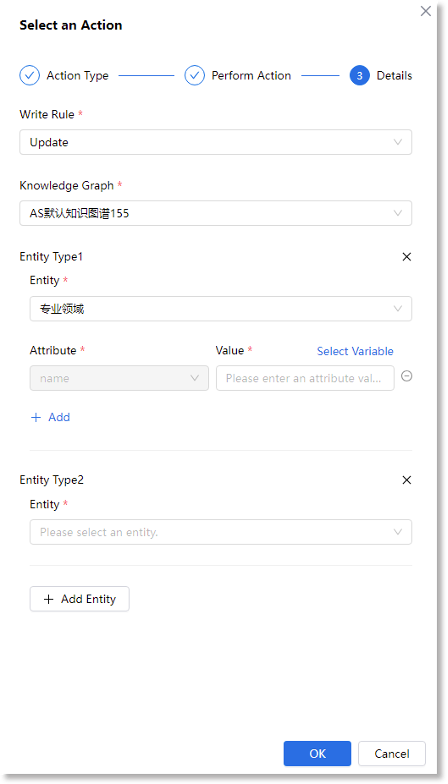Click the plus icon in Add Entity
Image resolution: width=448 pixels, height=784 pixels.
pyautogui.click(x=48, y=600)
